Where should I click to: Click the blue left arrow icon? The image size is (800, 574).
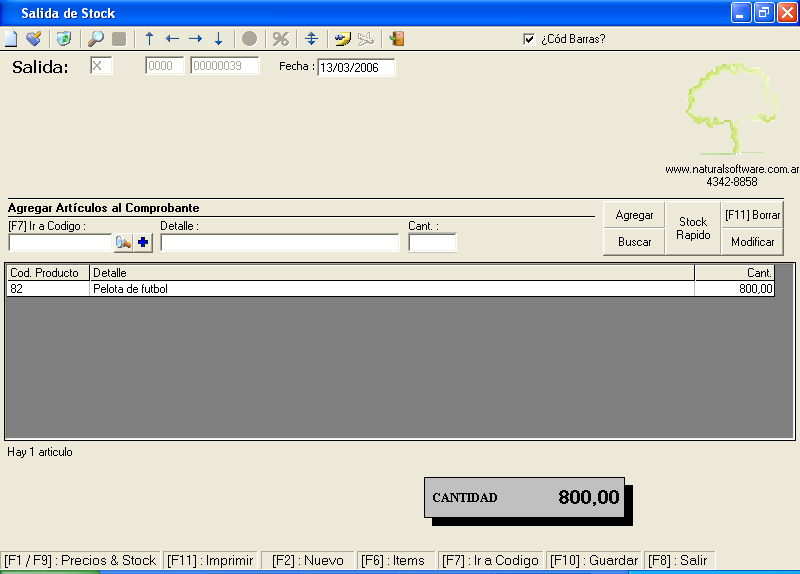(172, 39)
